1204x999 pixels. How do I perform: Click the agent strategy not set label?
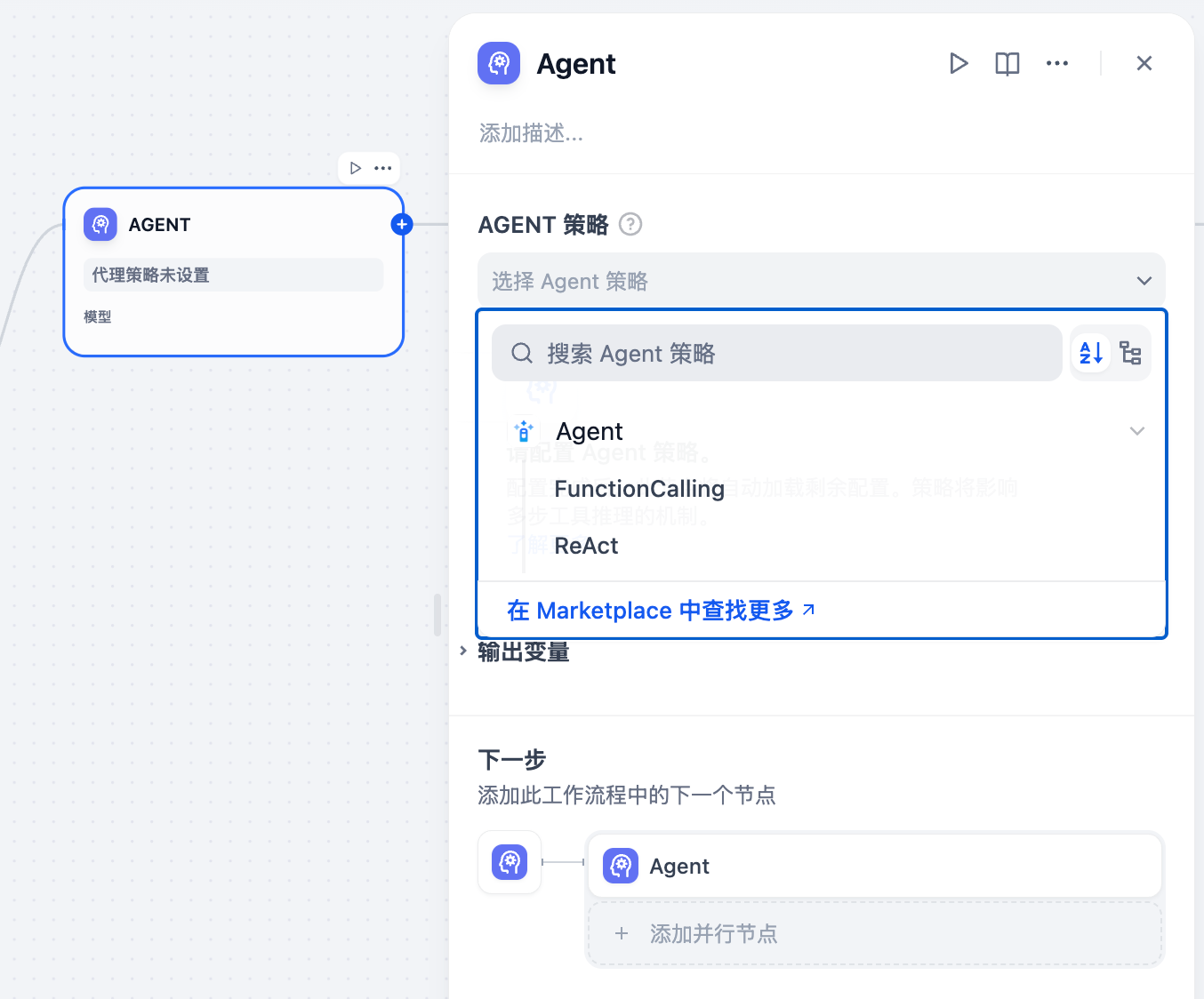(x=234, y=275)
